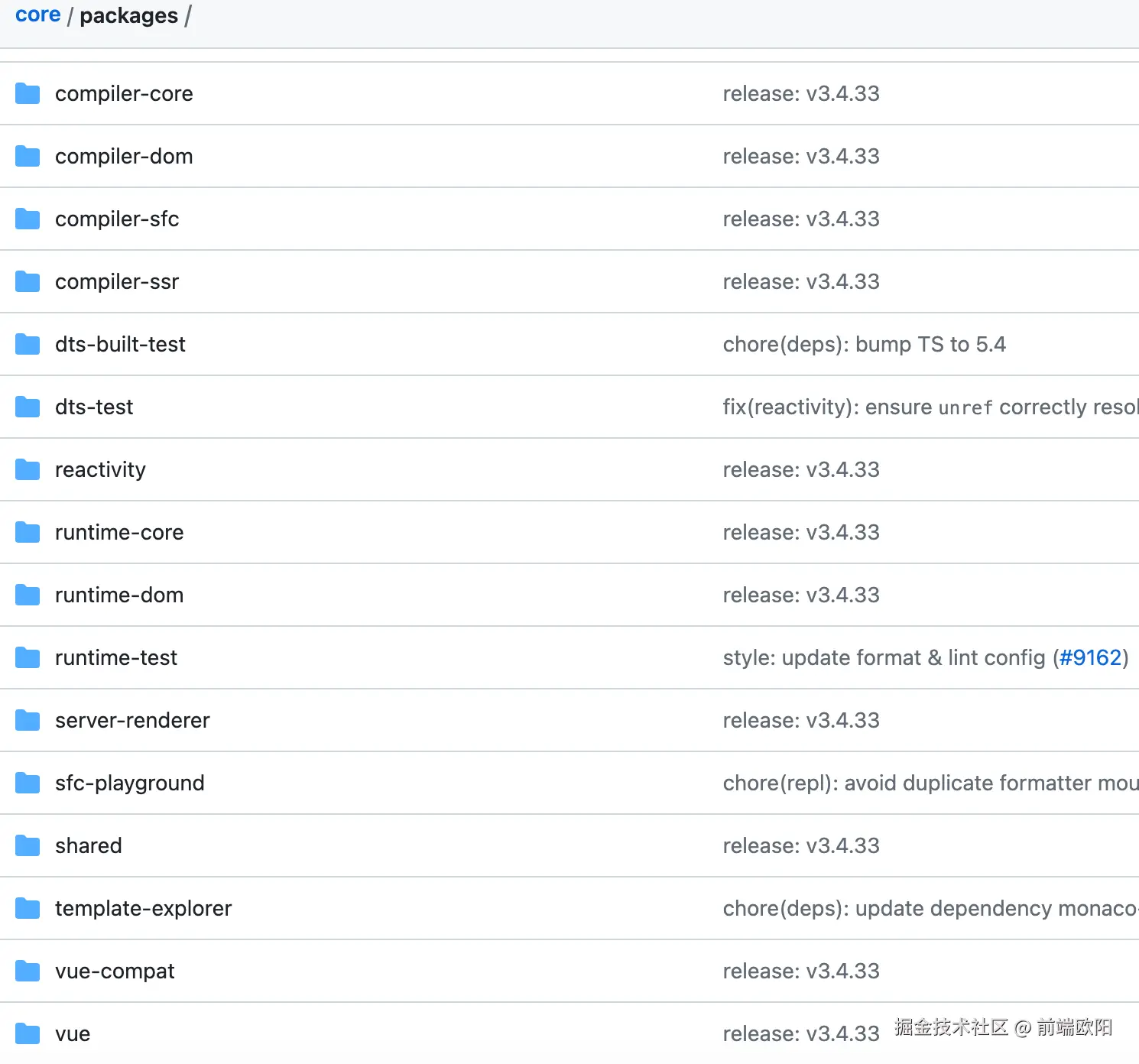
Task: Open the vue directory link
Action: point(73,1034)
